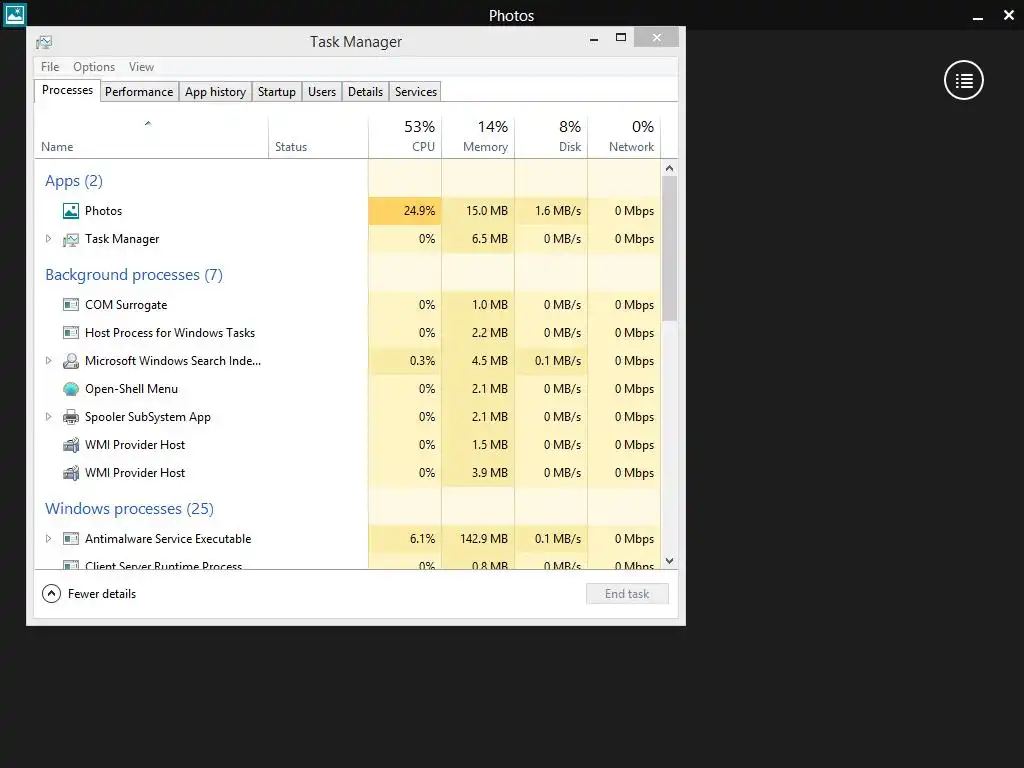Click the Task Manager title bar icon
The image size is (1024, 768).
44,42
